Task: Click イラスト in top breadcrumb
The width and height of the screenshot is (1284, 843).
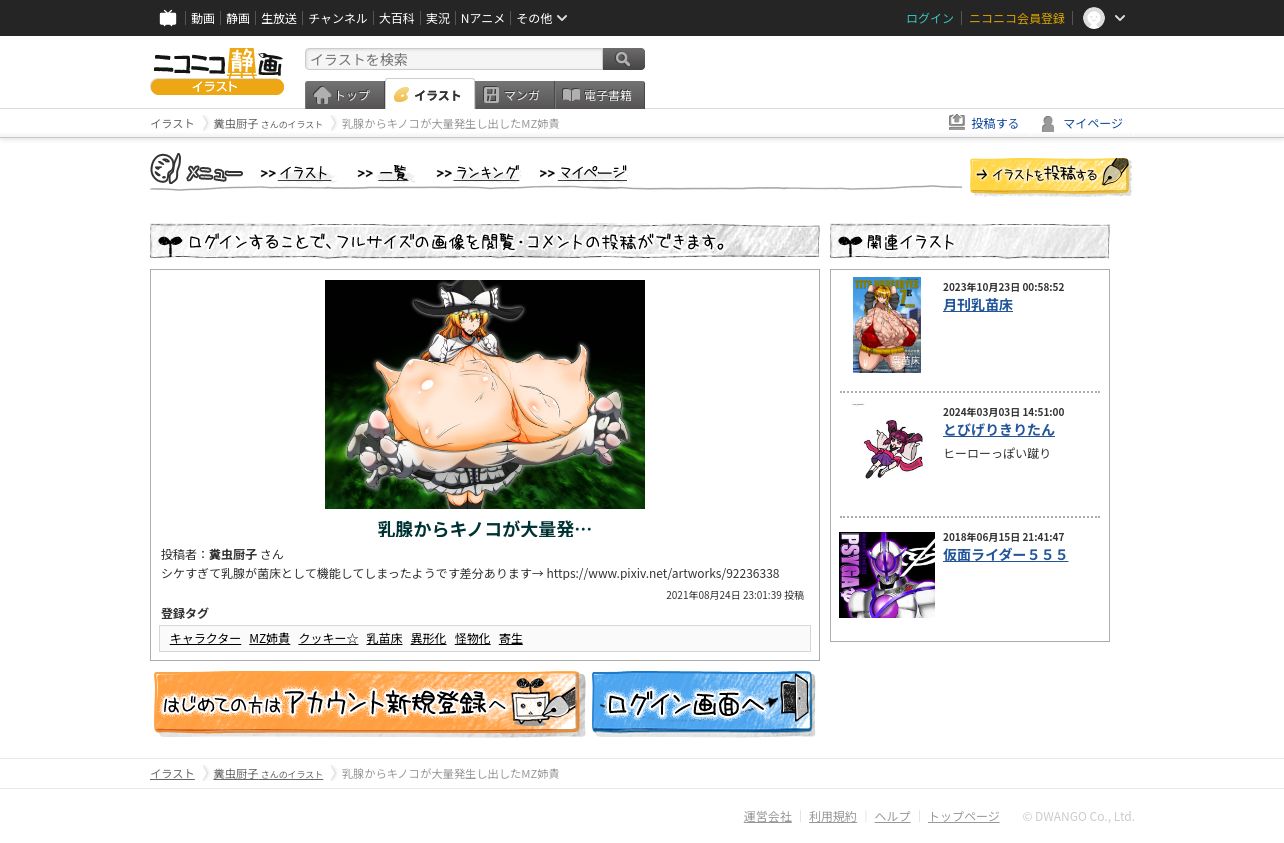Action: point(172,123)
